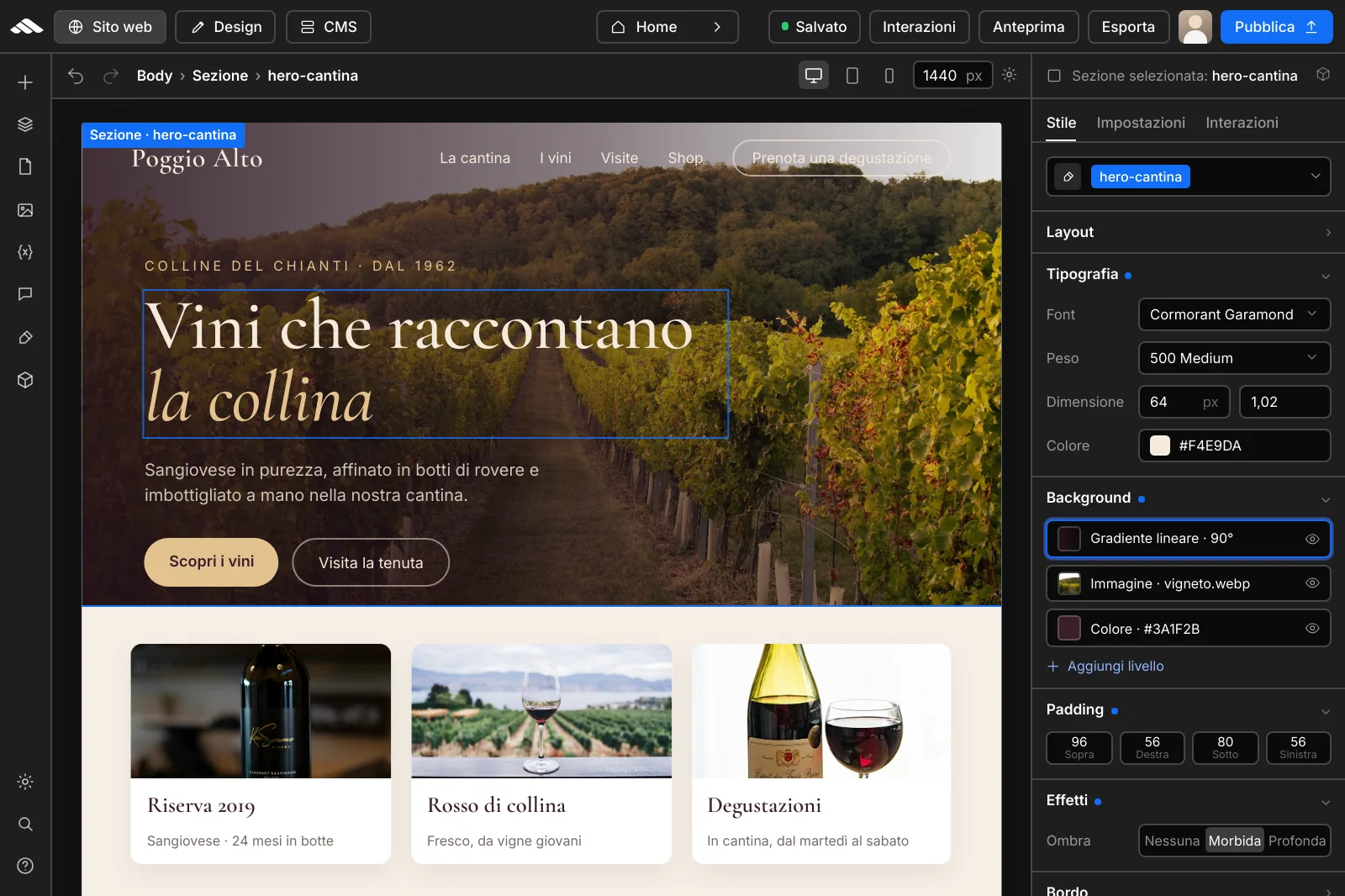Viewport: 1345px width, 896px height.
Task: Open the CMS mode tab
Action: click(x=329, y=27)
